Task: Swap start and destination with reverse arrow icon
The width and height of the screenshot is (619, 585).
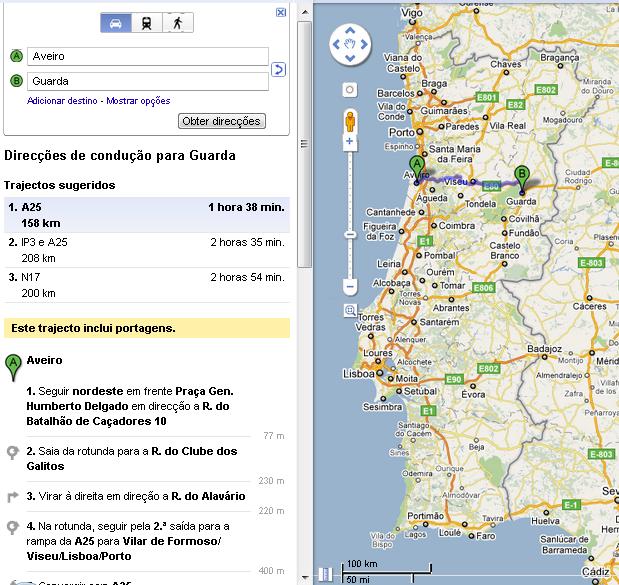Action: 278,69
